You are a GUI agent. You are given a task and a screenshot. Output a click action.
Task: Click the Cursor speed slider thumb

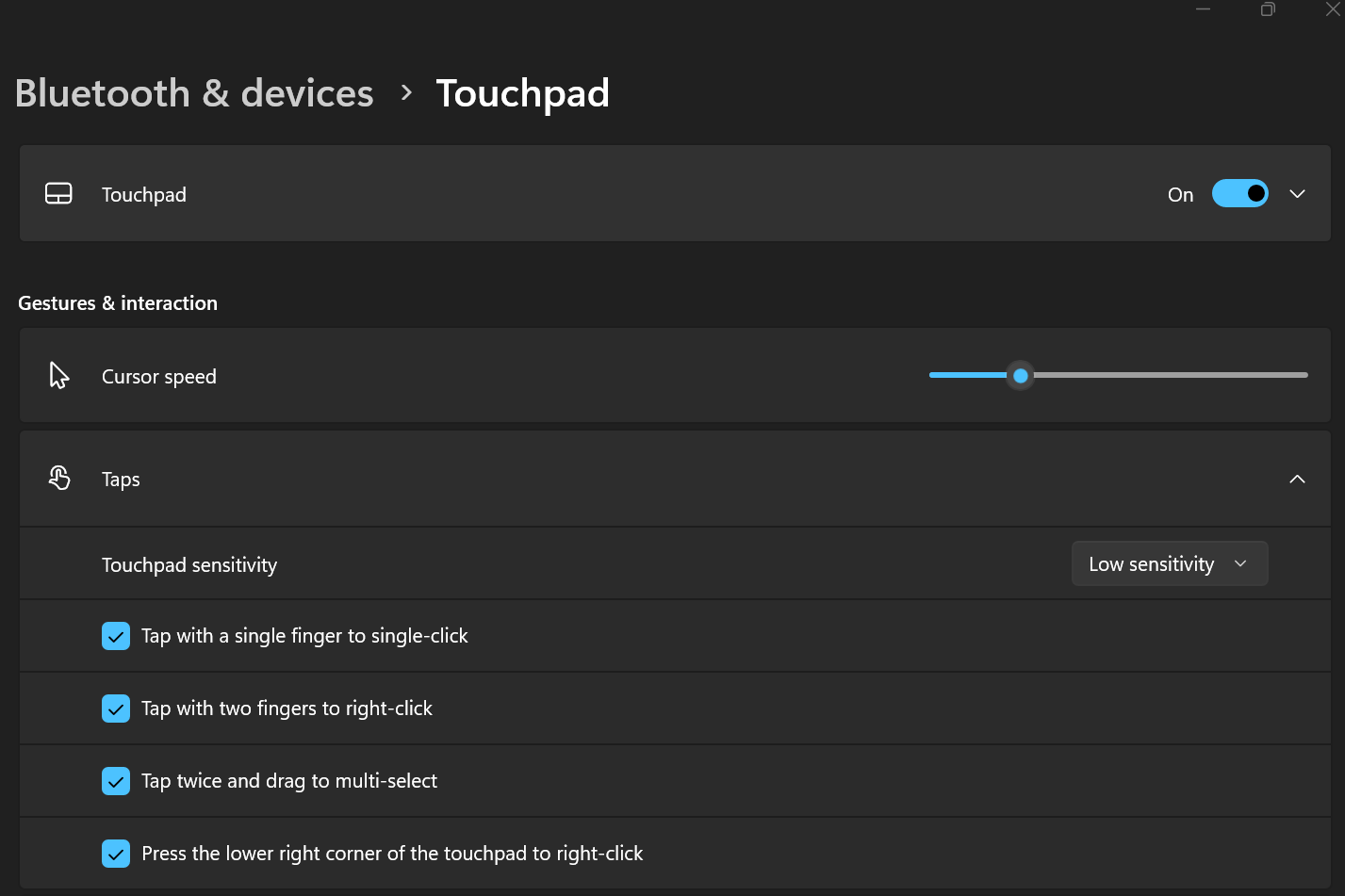1020,375
